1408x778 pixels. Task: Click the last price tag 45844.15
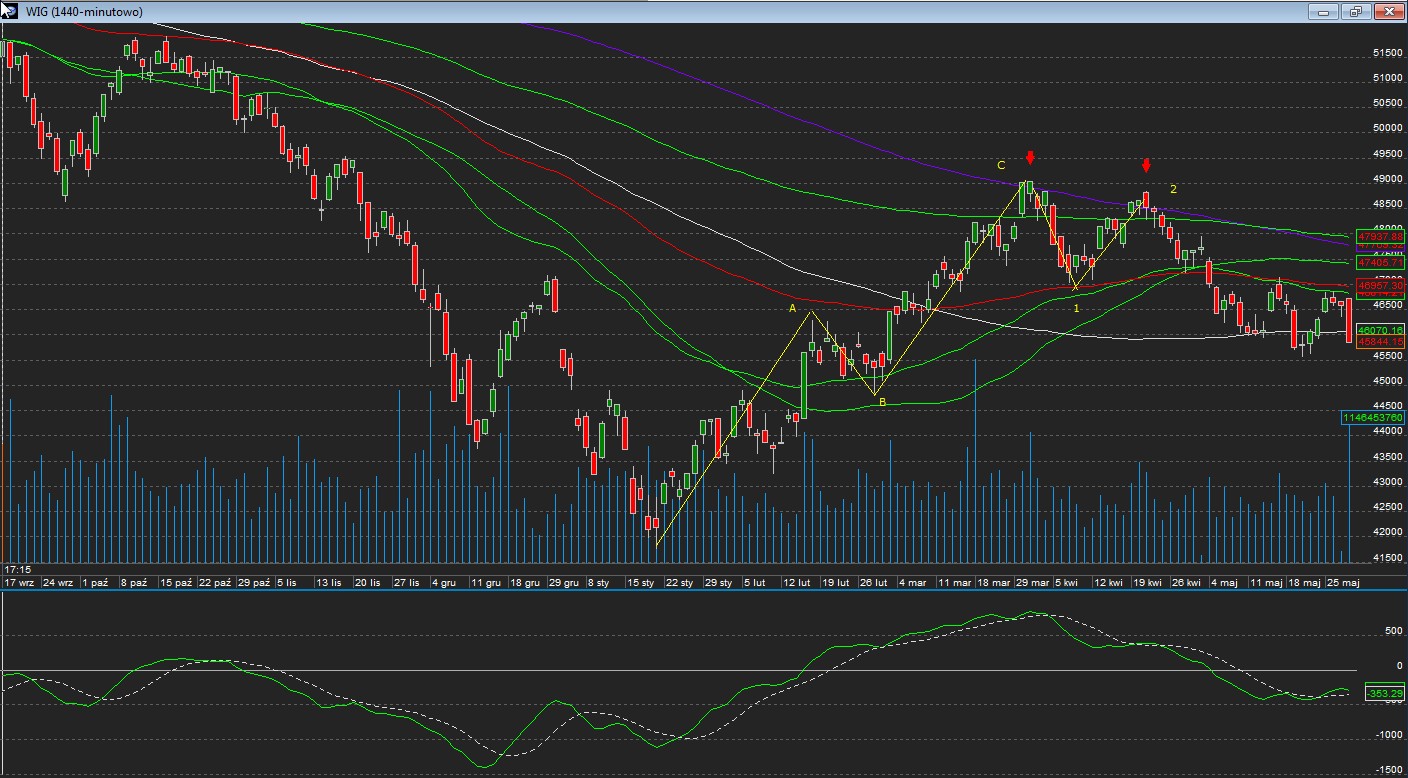coord(1380,342)
